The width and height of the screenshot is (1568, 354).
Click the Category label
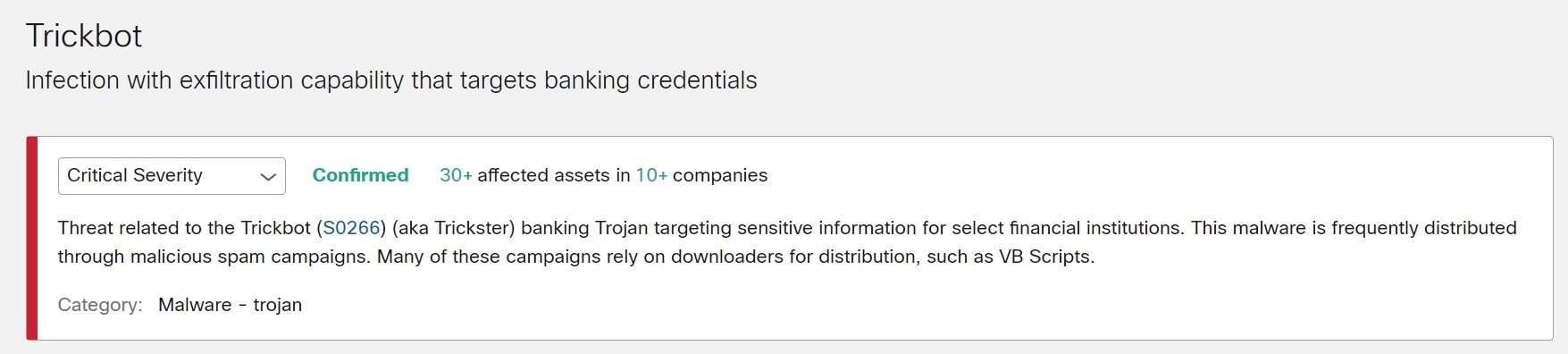(x=100, y=305)
